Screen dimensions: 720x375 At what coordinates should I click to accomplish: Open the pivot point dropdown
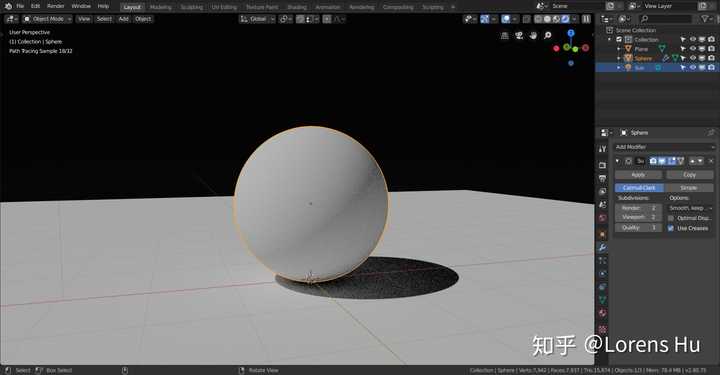(x=286, y=19)
